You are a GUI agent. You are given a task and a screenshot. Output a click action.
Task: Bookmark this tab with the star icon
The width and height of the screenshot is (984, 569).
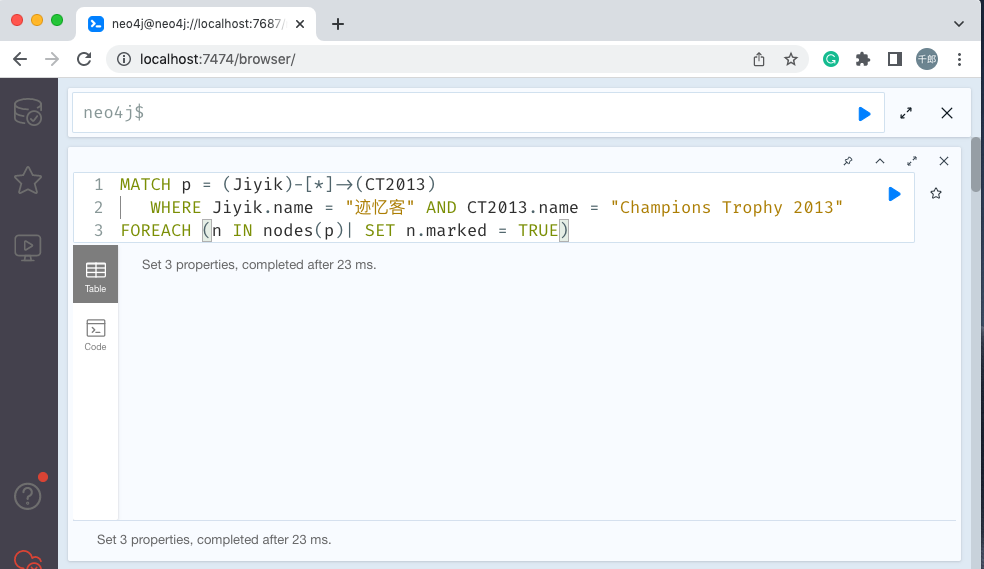(x=791, y=59)
